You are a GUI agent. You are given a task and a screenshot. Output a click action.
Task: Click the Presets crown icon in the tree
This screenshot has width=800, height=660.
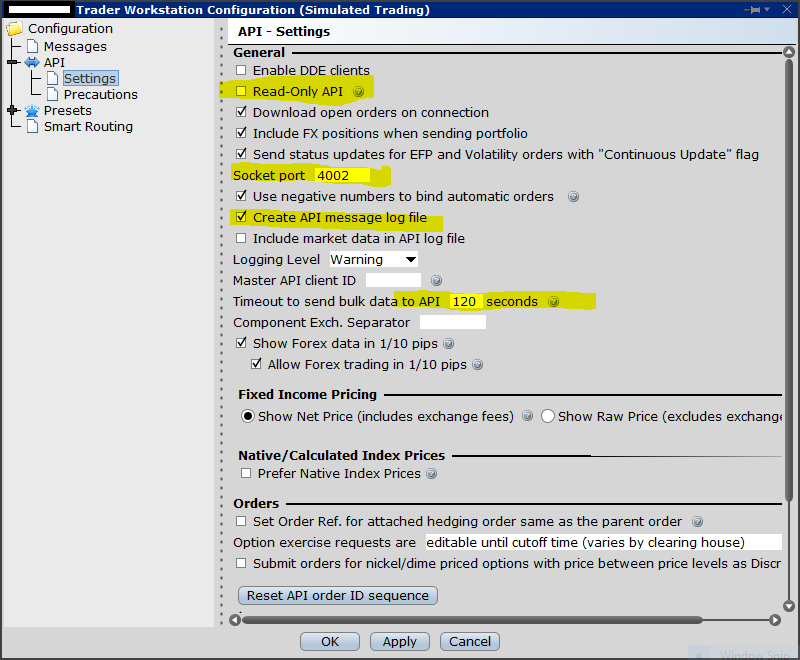click(32, 110)
